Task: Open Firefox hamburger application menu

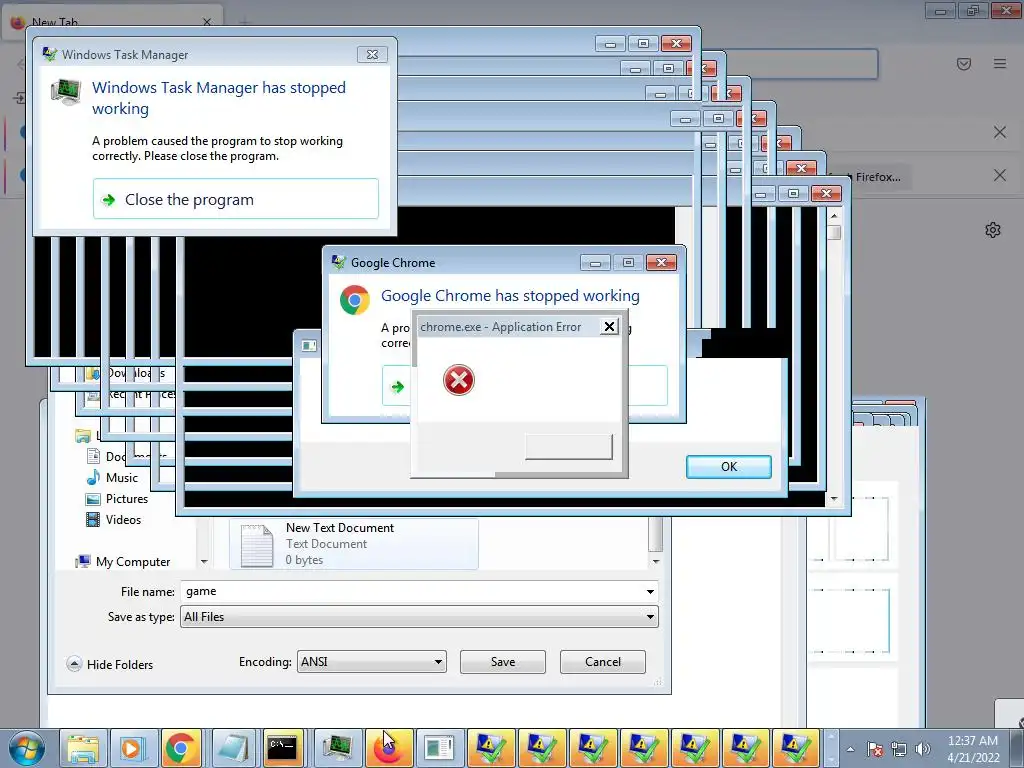Action: coord(1000,63)
